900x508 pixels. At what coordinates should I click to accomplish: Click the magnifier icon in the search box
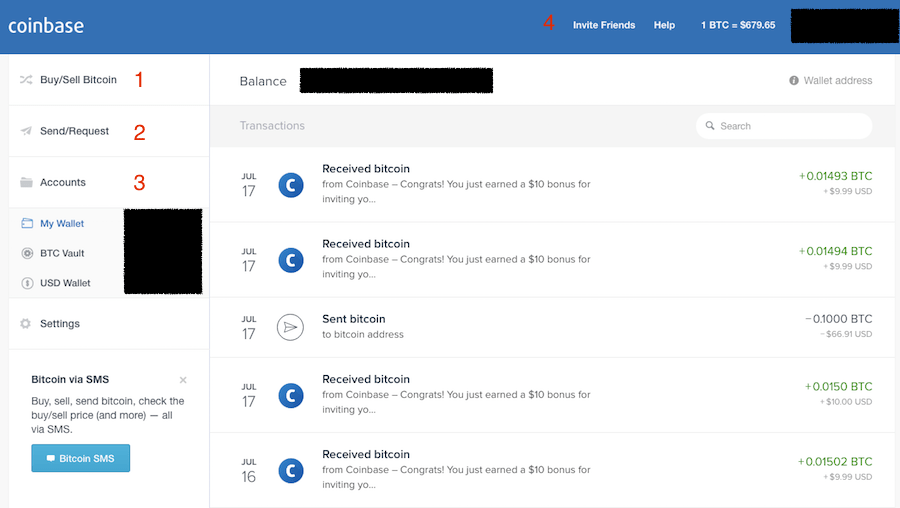[x=710, y=126]
